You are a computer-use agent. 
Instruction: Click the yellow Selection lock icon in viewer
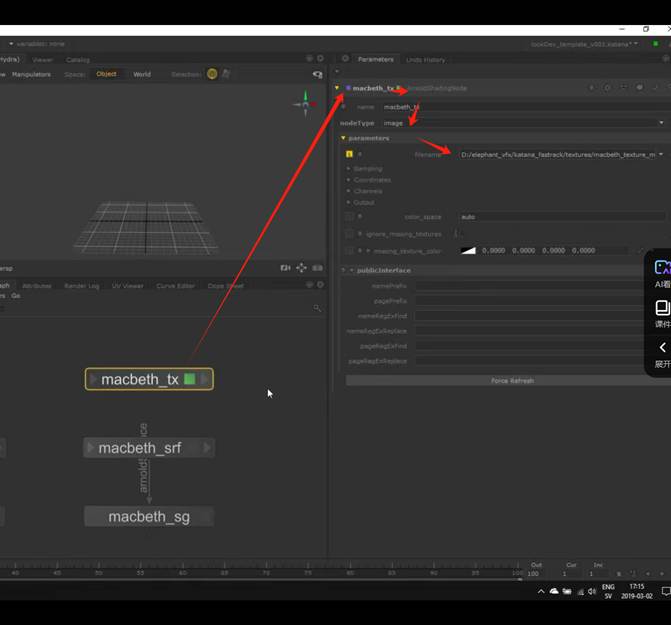tap(212, 74)
